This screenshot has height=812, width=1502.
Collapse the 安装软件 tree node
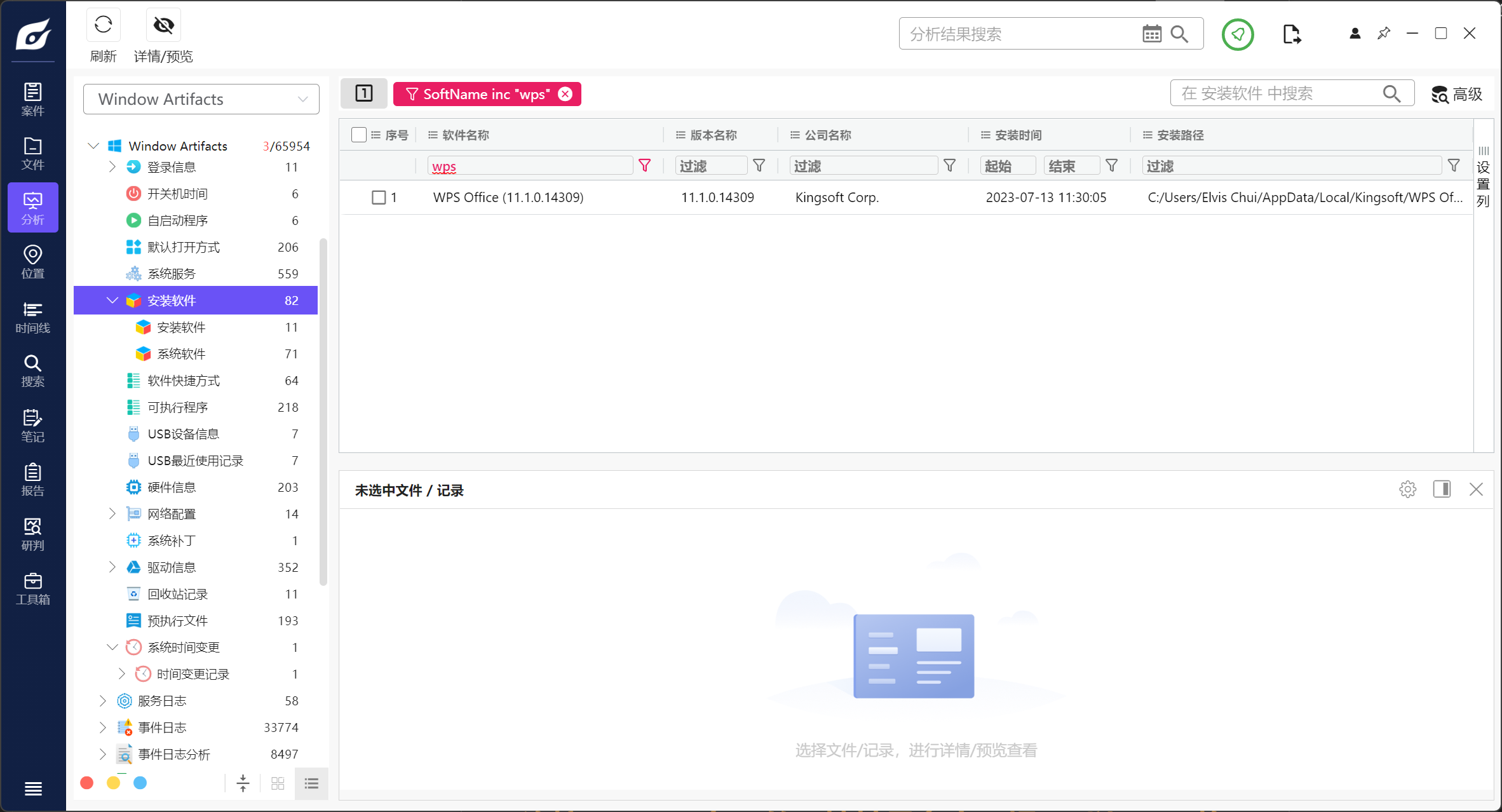pos(112,300)
